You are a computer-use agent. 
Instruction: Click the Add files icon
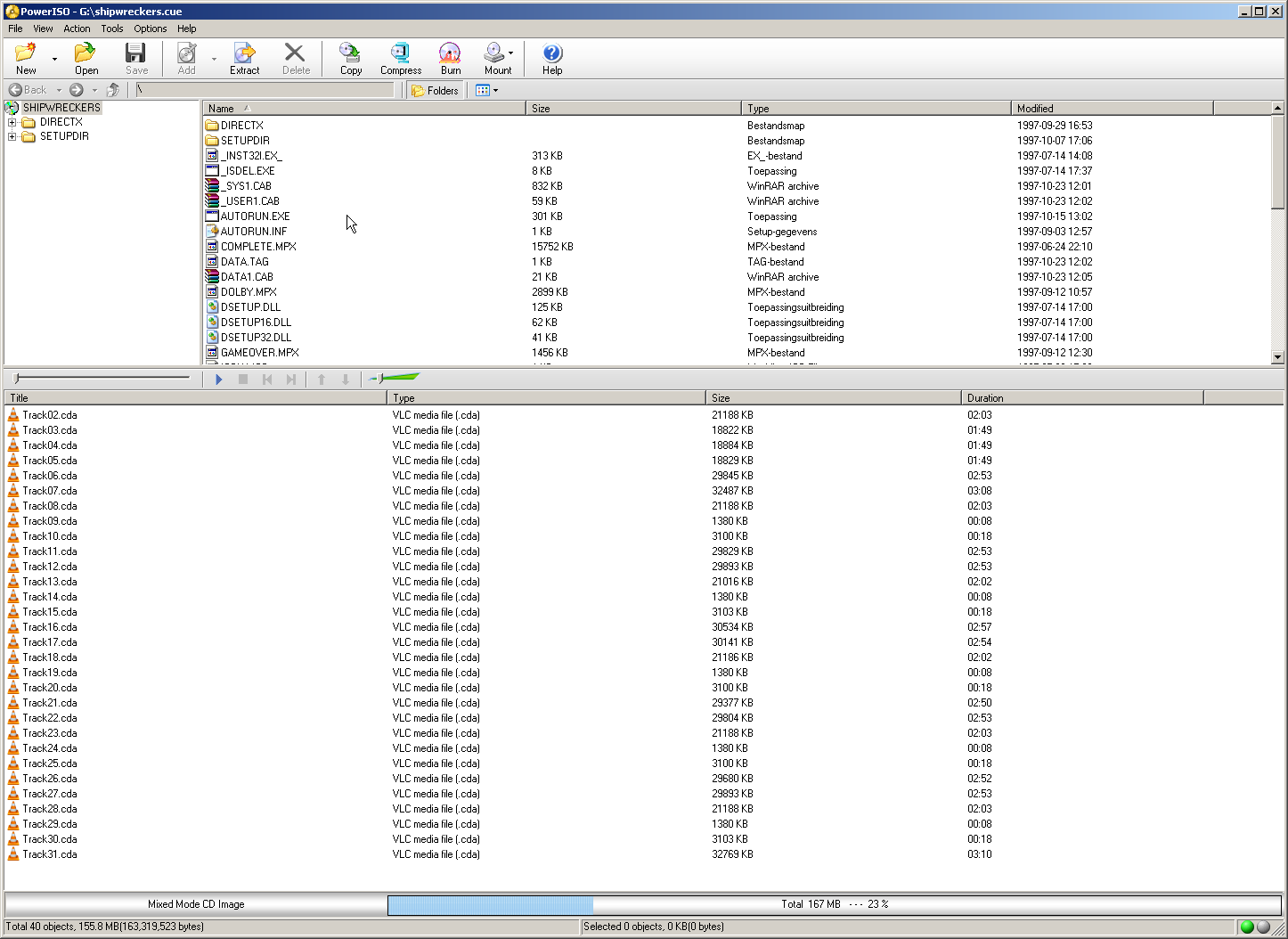pyautogui.click(x=186, y=59)
